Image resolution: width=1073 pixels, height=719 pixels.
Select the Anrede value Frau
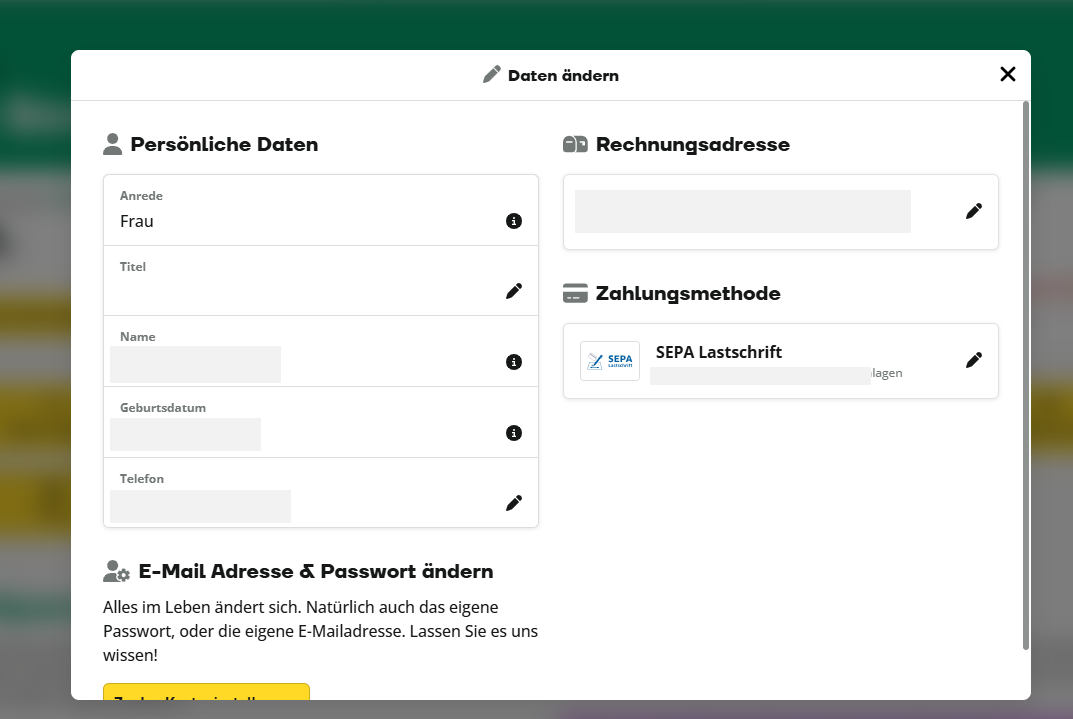(x=137, y=221)
